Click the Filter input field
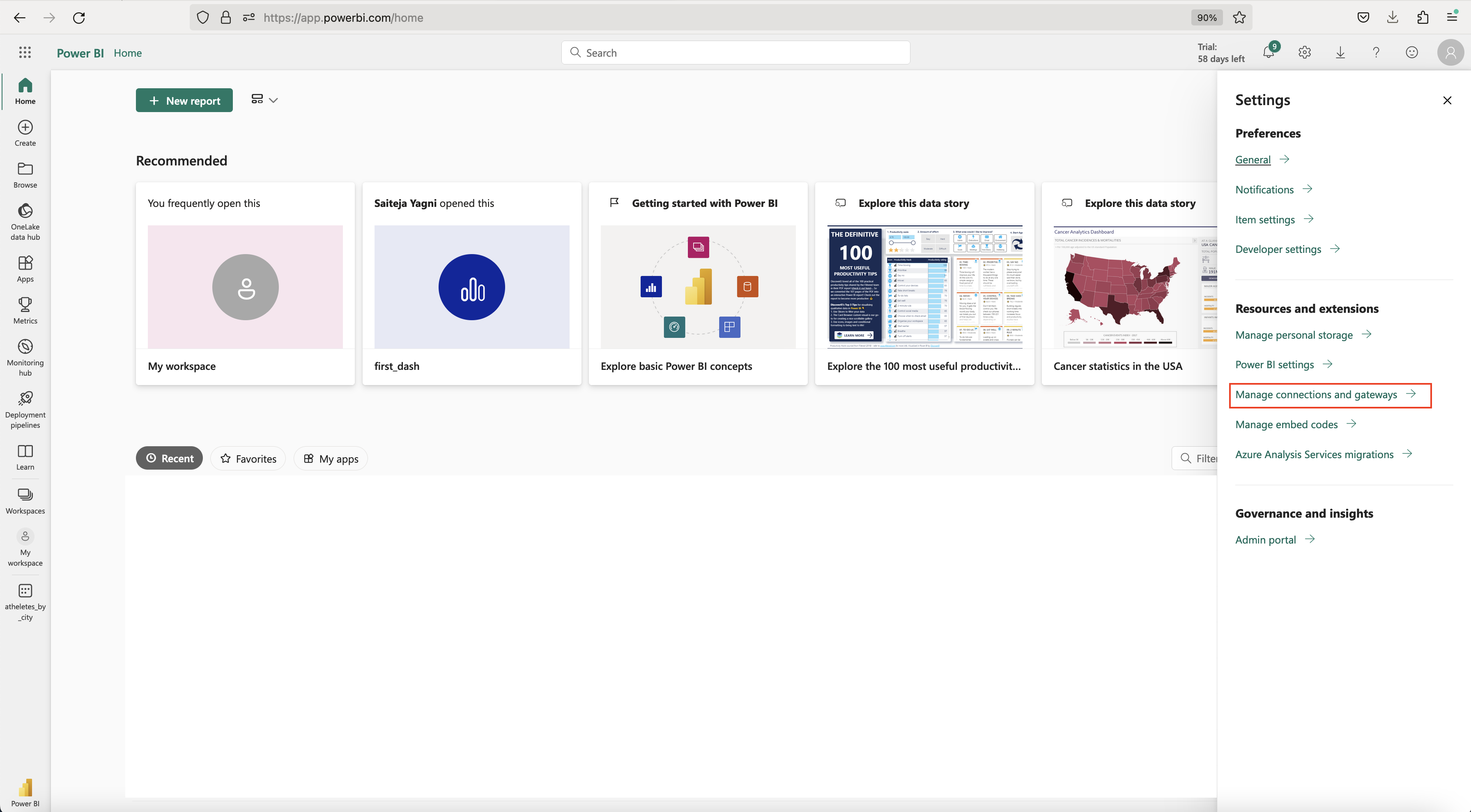Viewport: 1471px width, 812px height. click(x=1195, y=458)
